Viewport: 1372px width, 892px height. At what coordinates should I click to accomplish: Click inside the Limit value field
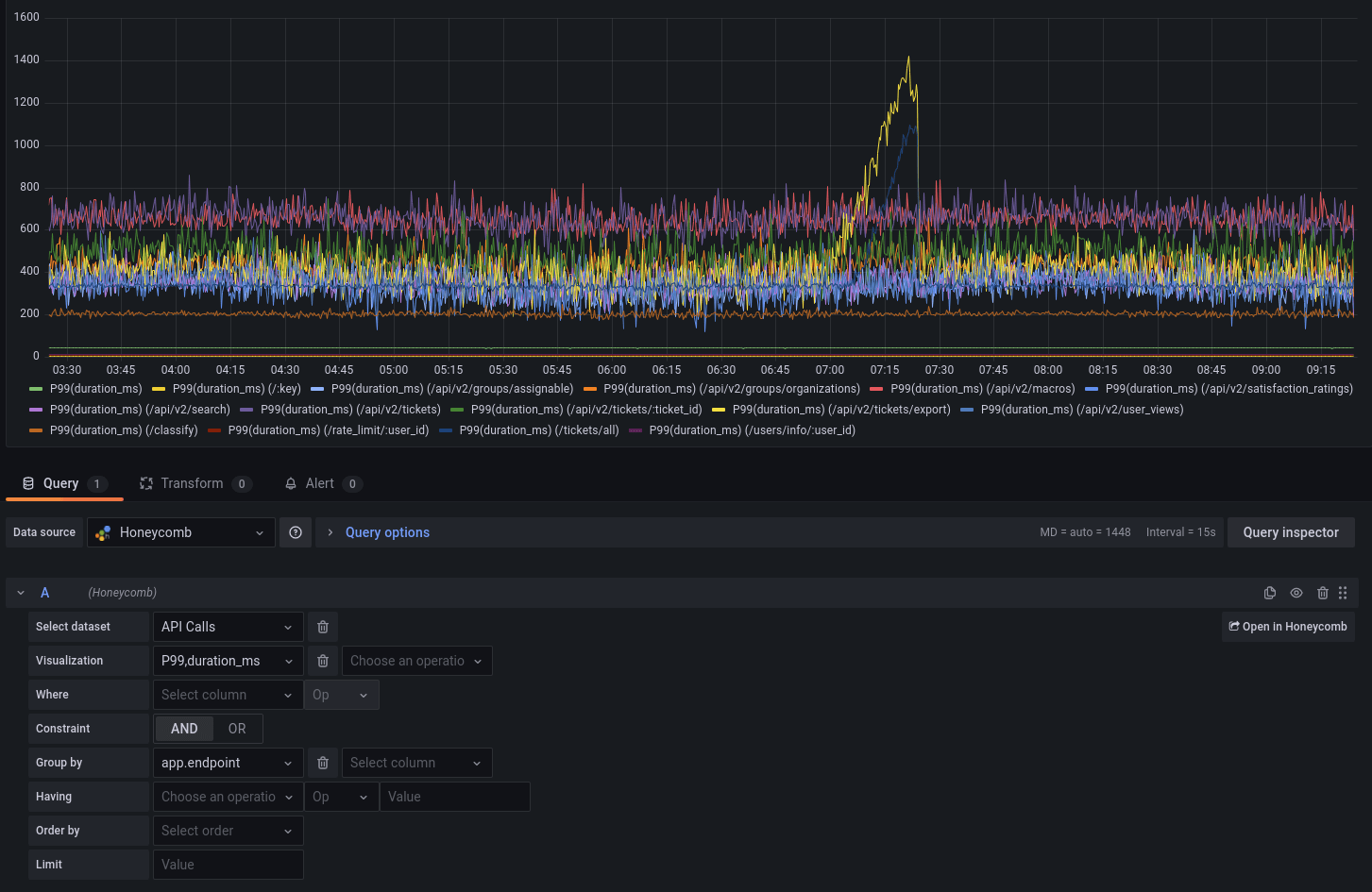click(228, 864)
